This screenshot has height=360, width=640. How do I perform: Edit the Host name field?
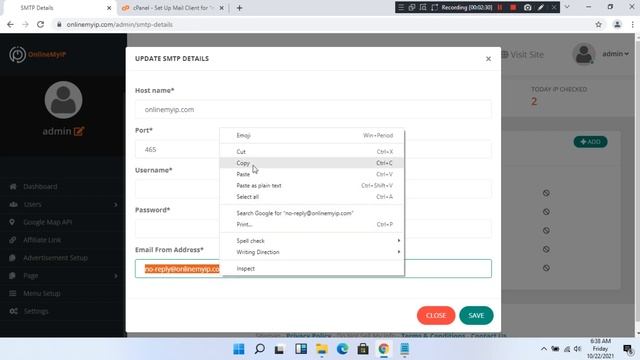[x=313, y=109]
